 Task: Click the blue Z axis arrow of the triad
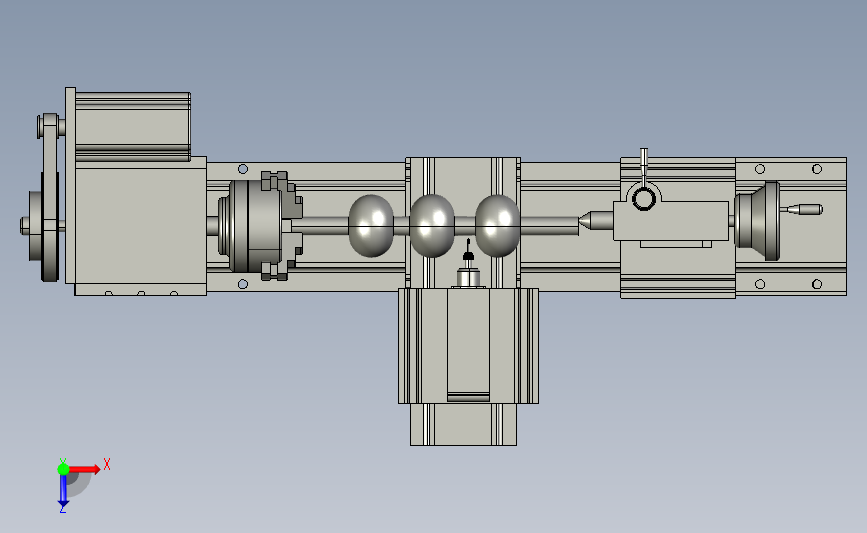tap(63, 491)
